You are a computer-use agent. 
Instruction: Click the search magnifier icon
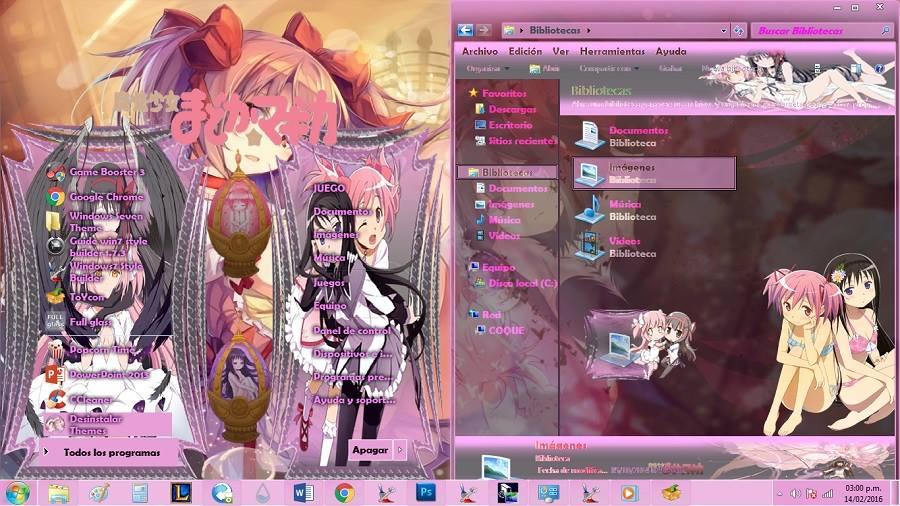click(x=886, y=30)
